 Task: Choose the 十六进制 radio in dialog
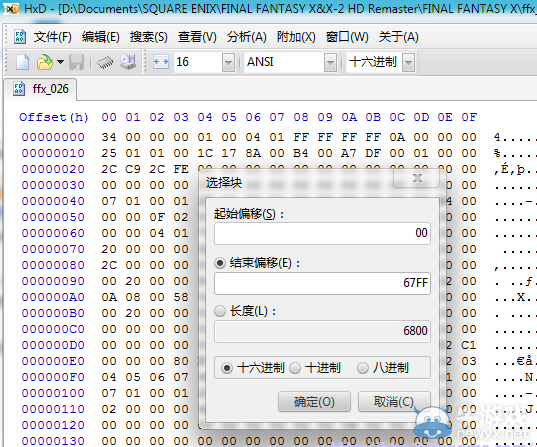tap(226, 368)
